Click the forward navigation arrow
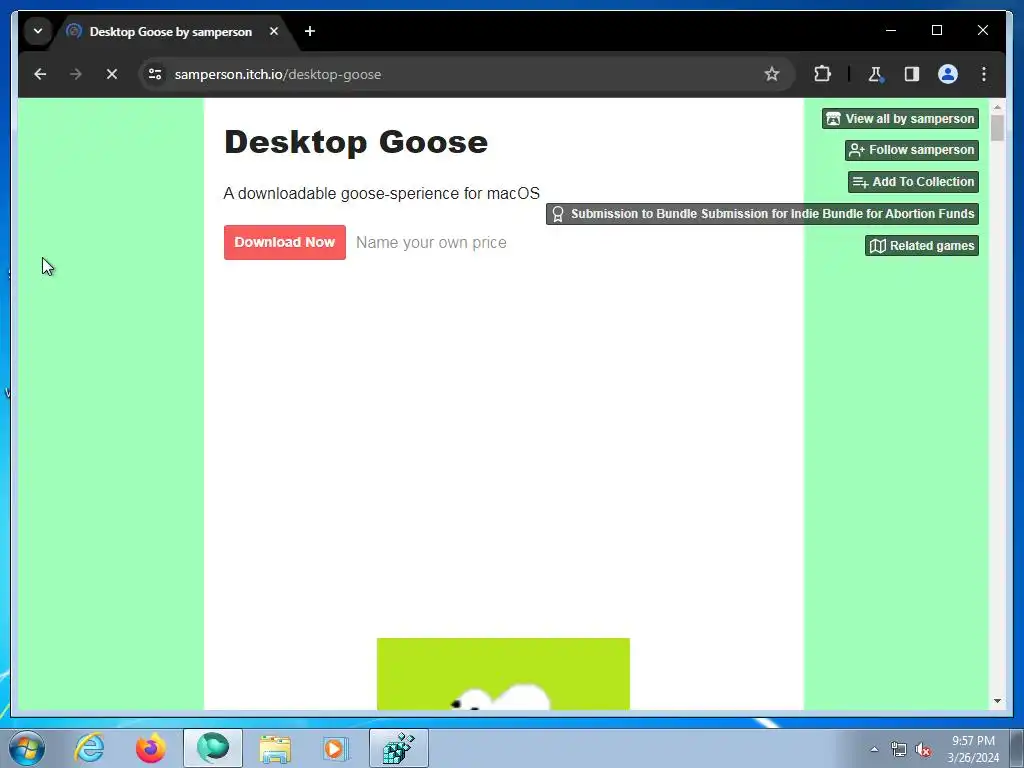The image size is (1024, 768). pyautogui.click(x=76, y=74)
